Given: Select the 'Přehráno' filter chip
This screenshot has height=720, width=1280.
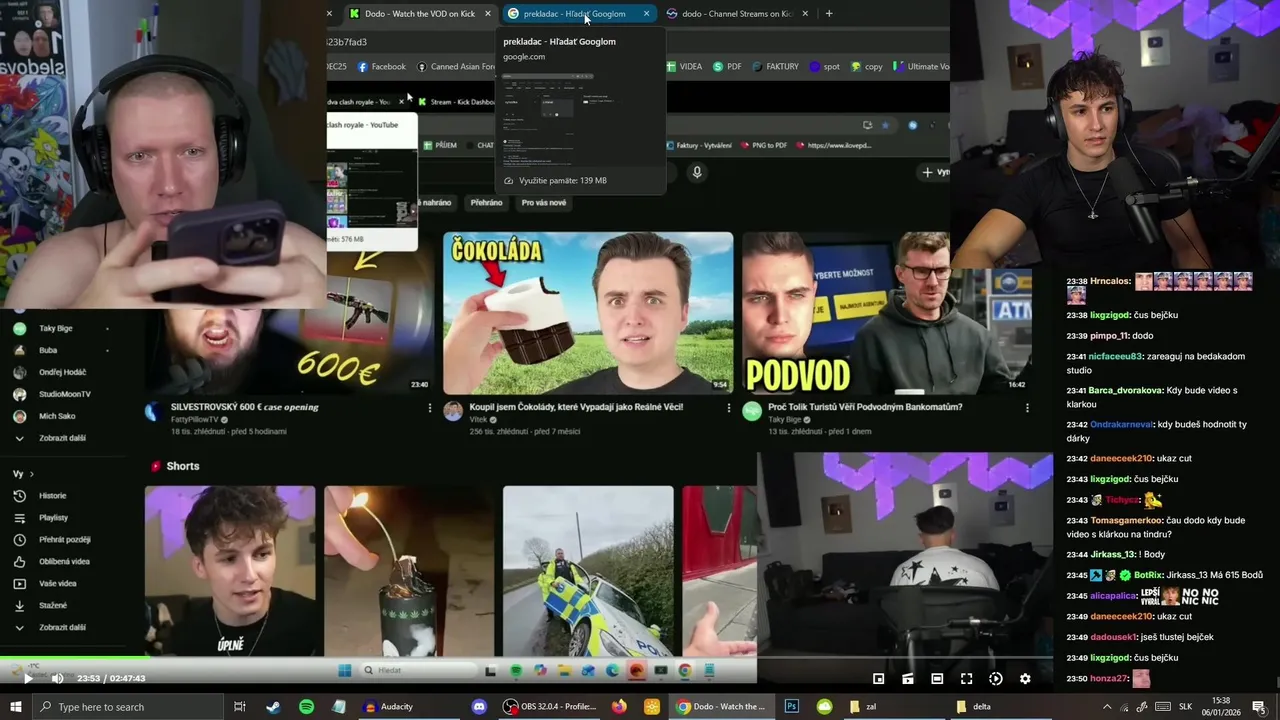Looking at the screenshot, I should [486, 203].
